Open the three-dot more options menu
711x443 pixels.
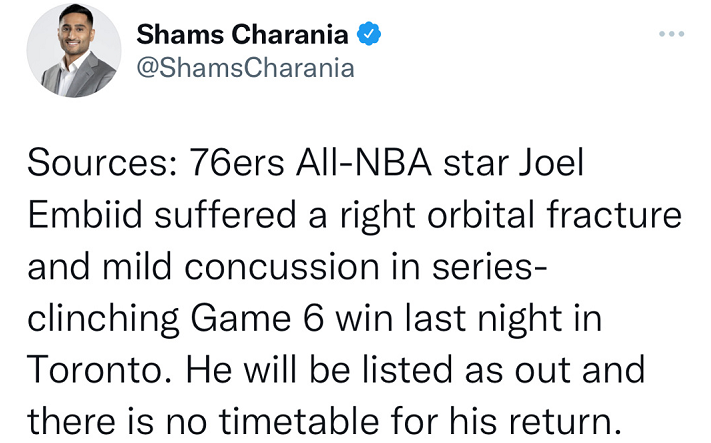(x=672, y=33)
